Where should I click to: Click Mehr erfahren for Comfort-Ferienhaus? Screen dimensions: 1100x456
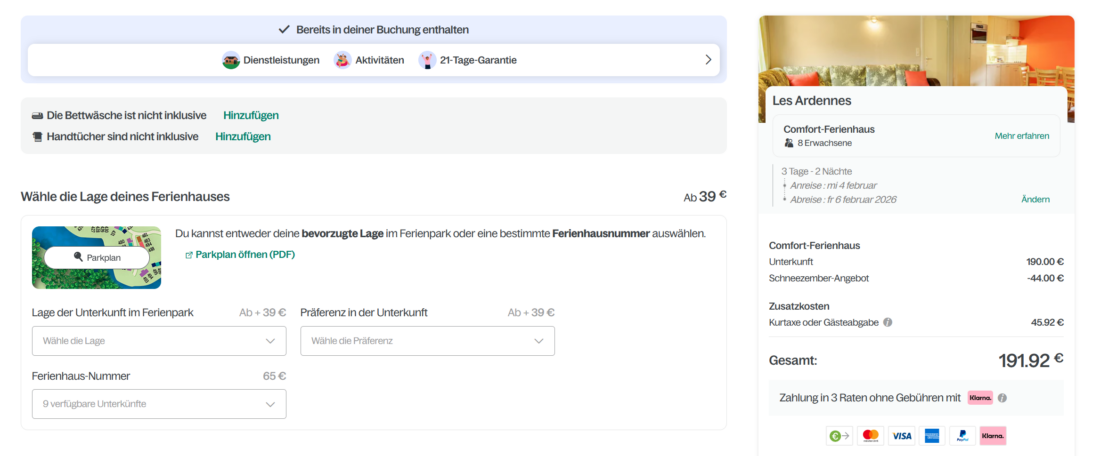coord(1022,136)
